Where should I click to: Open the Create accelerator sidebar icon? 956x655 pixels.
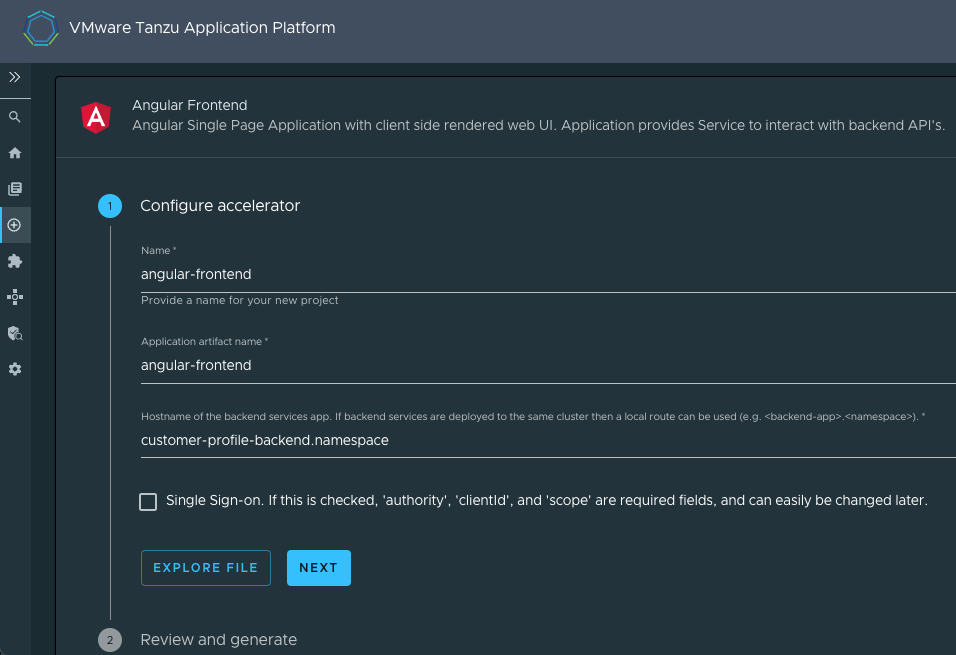(x=15, y=225)
